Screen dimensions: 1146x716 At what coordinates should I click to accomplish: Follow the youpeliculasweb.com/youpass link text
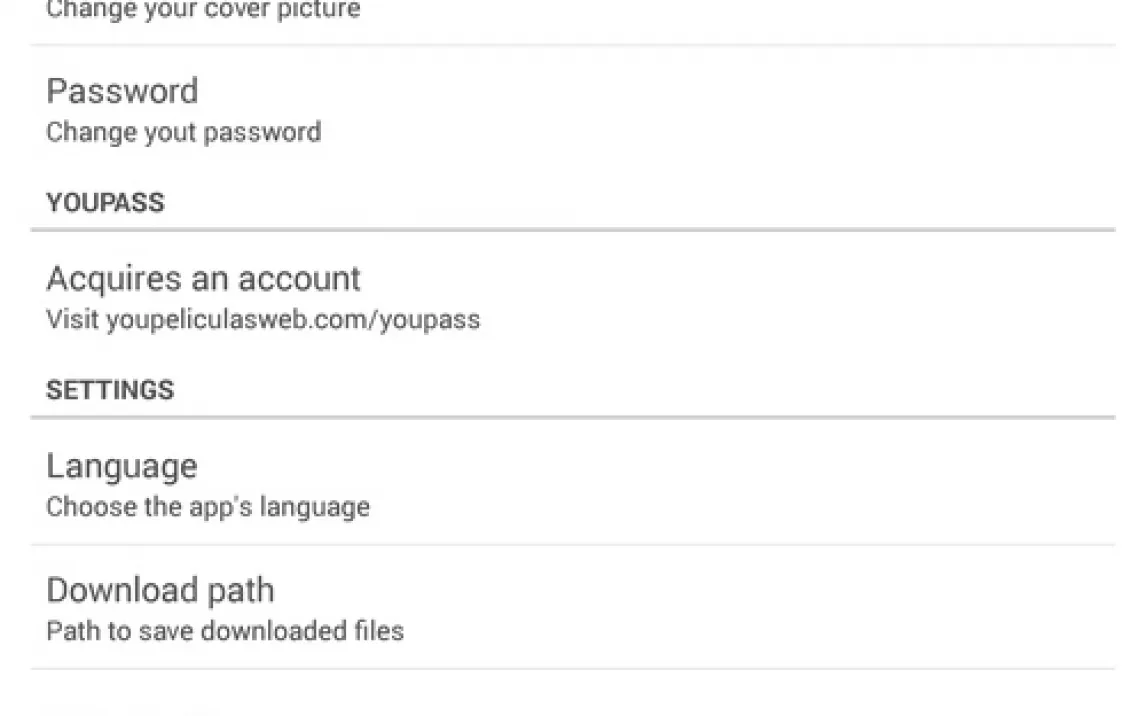293,320
